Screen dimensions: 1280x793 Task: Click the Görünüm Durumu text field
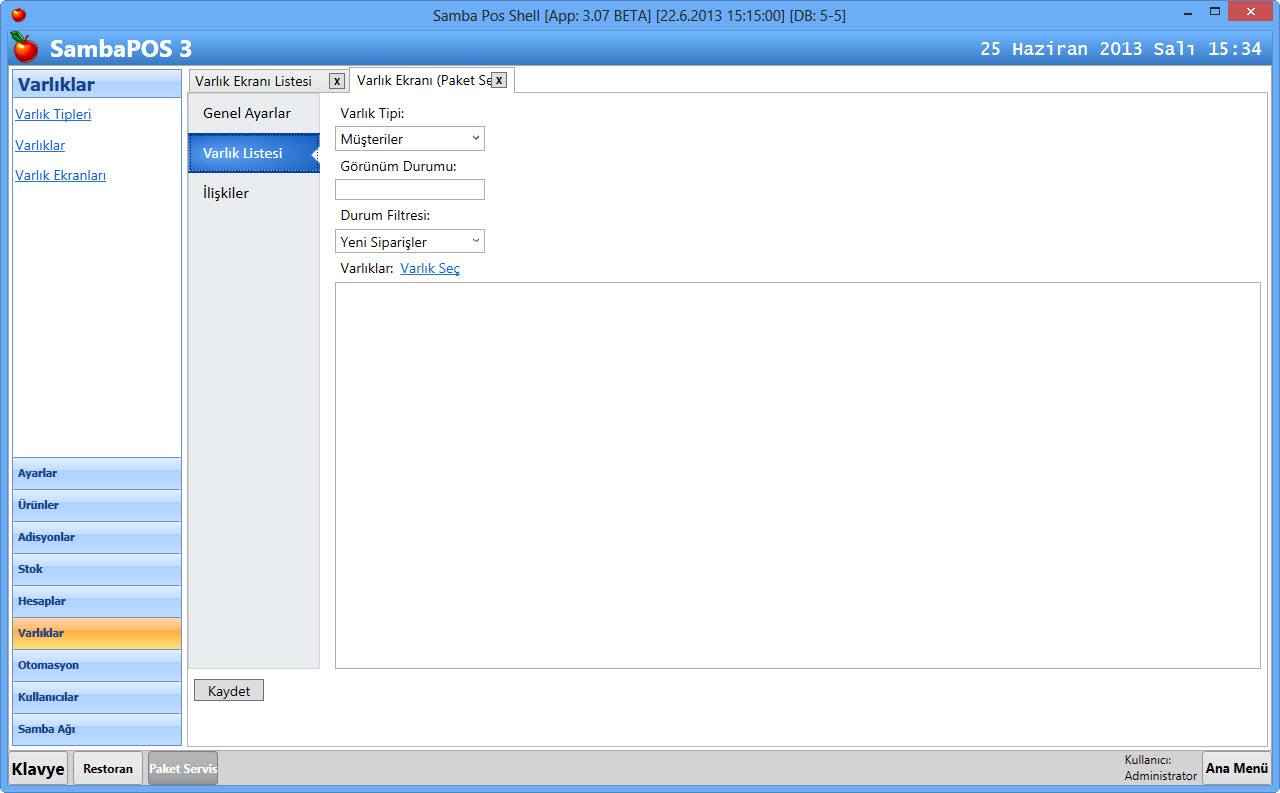coord(410,190)
